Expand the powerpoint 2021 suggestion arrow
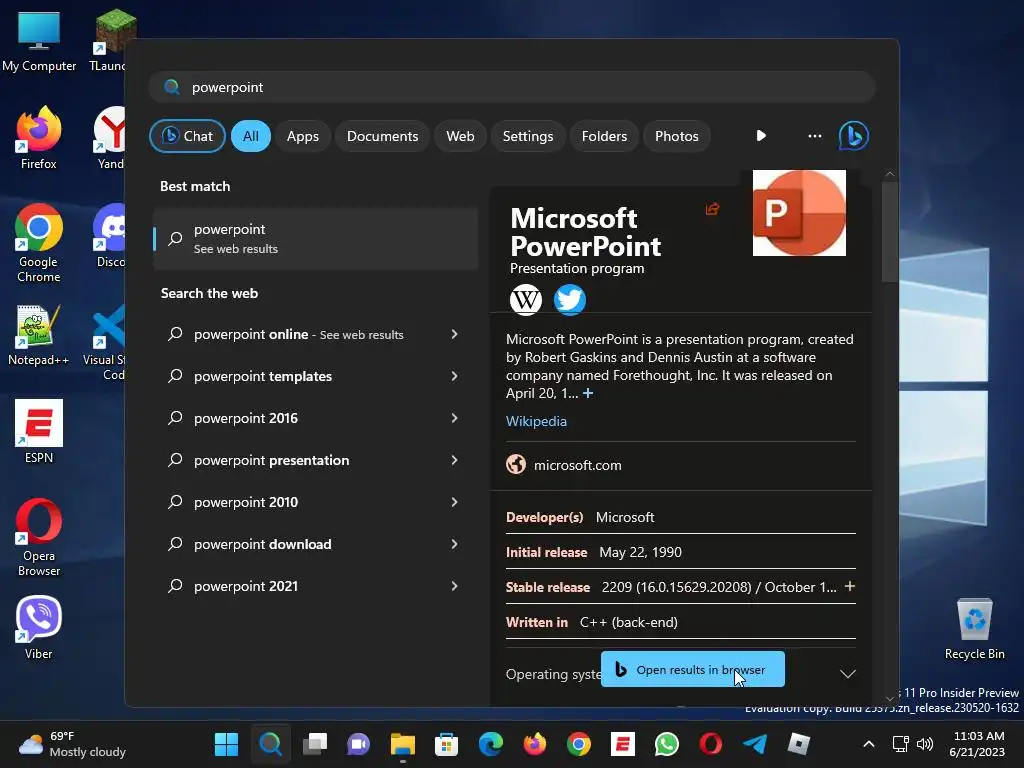 455,586
